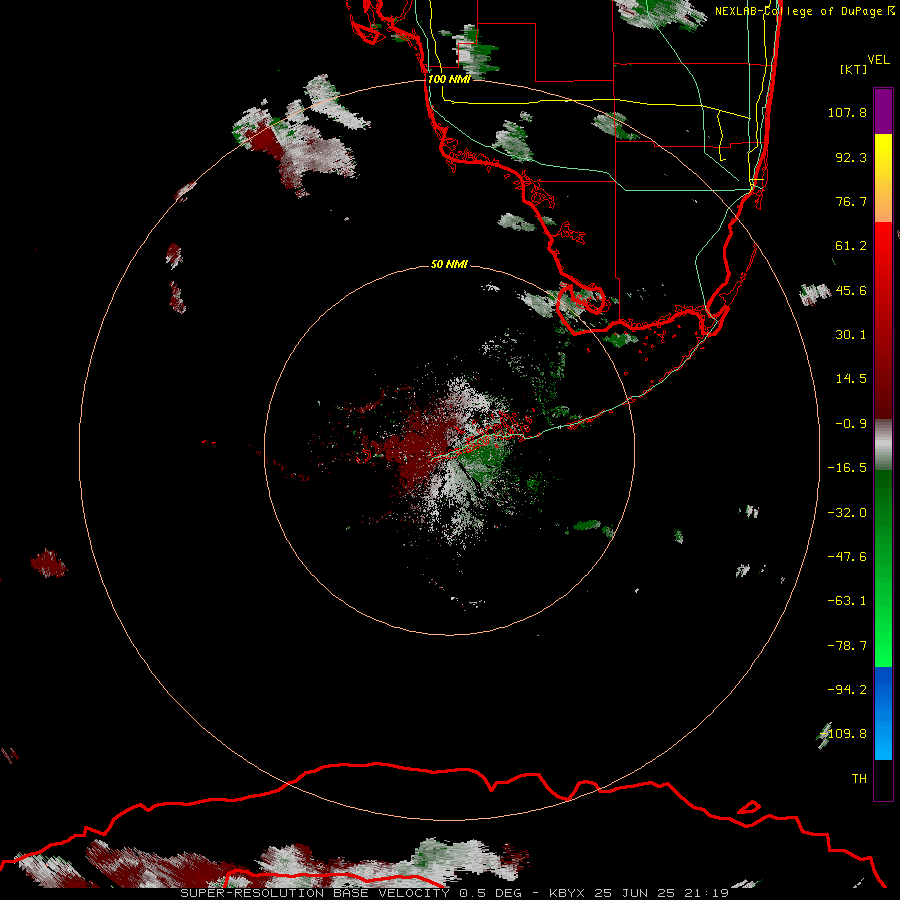
Task: Click the 61.2 velocity scale value
Action: click(851, 246)
